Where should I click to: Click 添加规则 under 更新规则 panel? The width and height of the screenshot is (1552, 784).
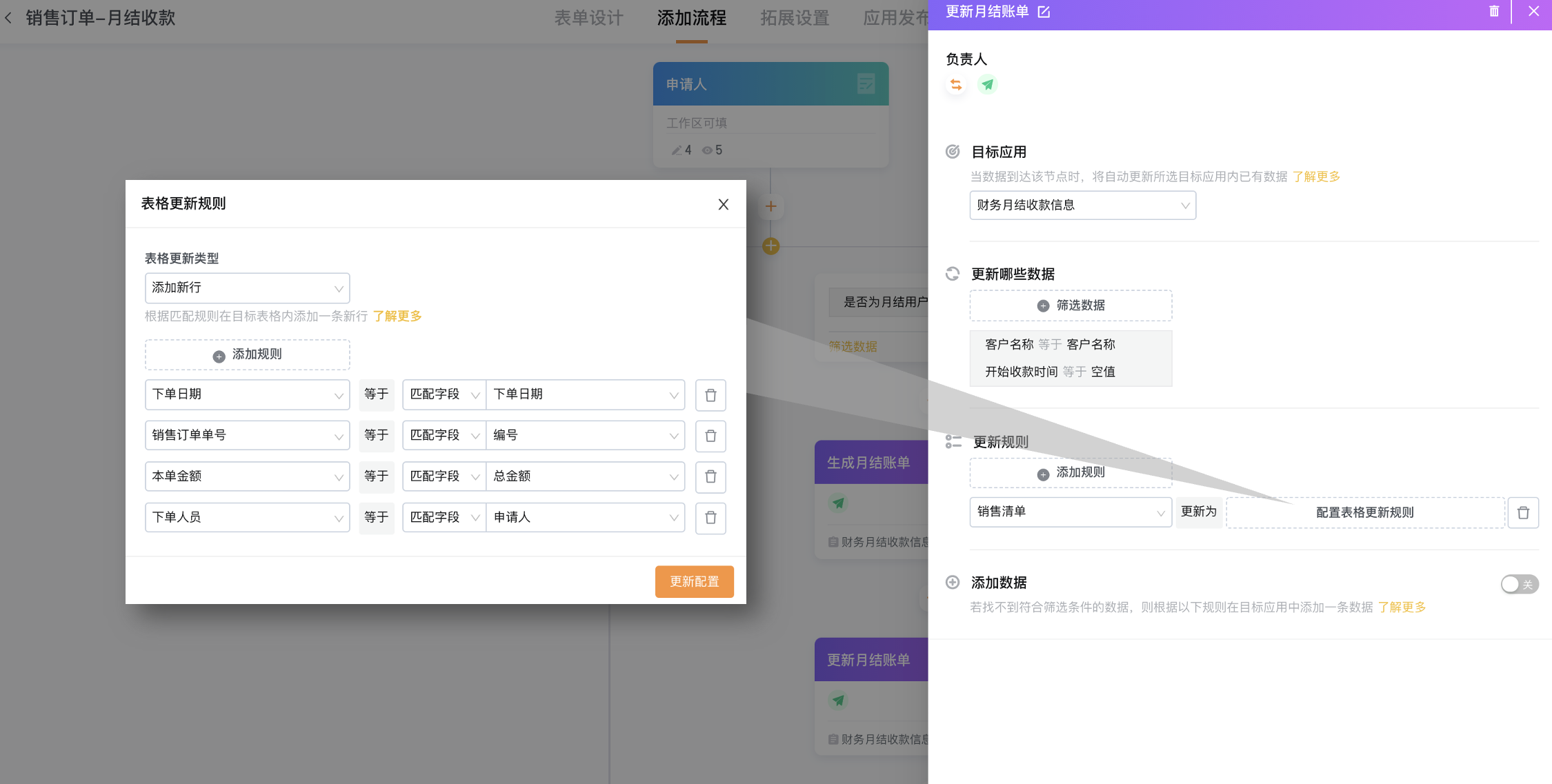pos(1071,473)
